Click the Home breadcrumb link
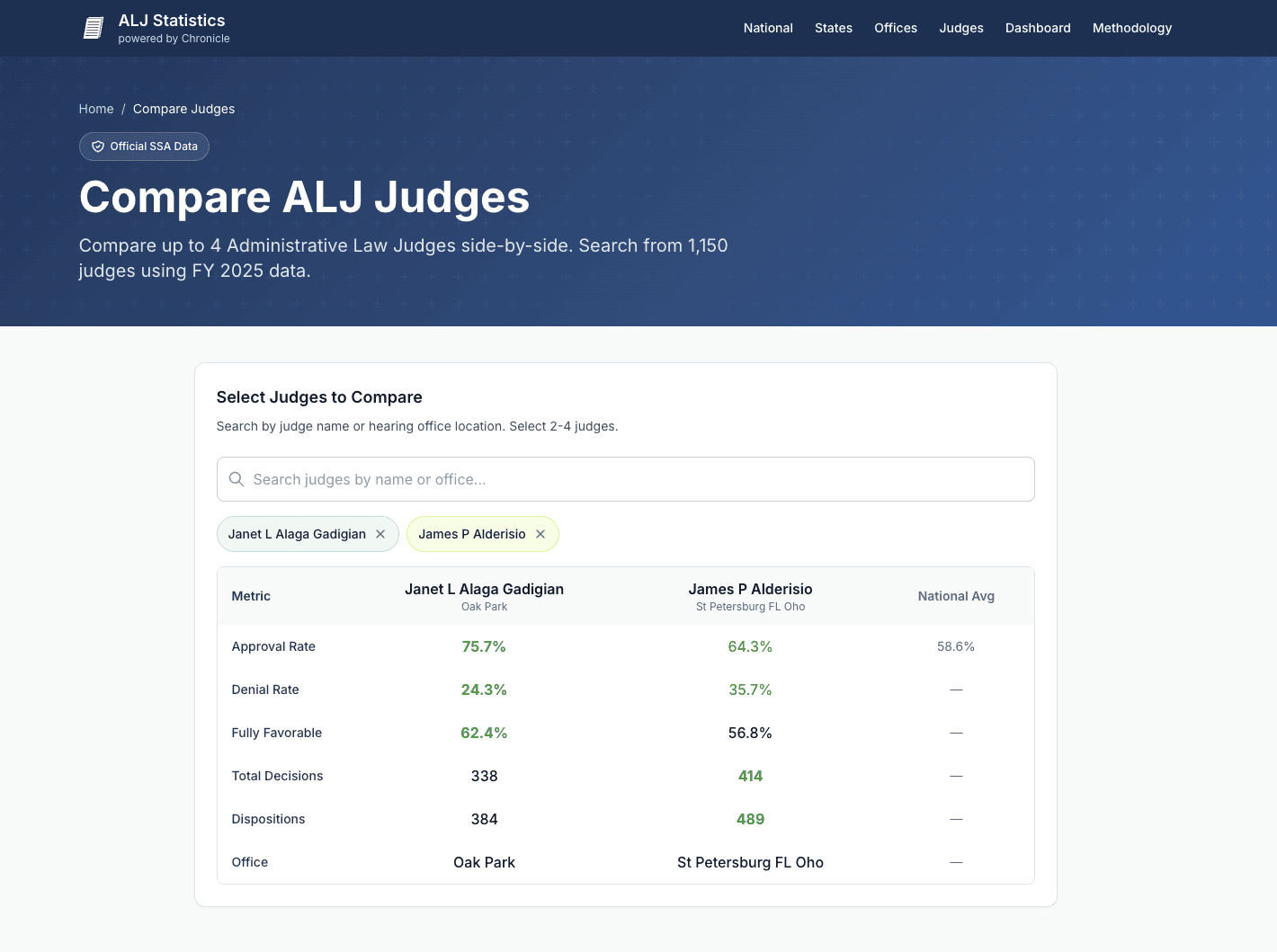The height and width of the screenshot is (952, 1277). [x=96, y=109]
